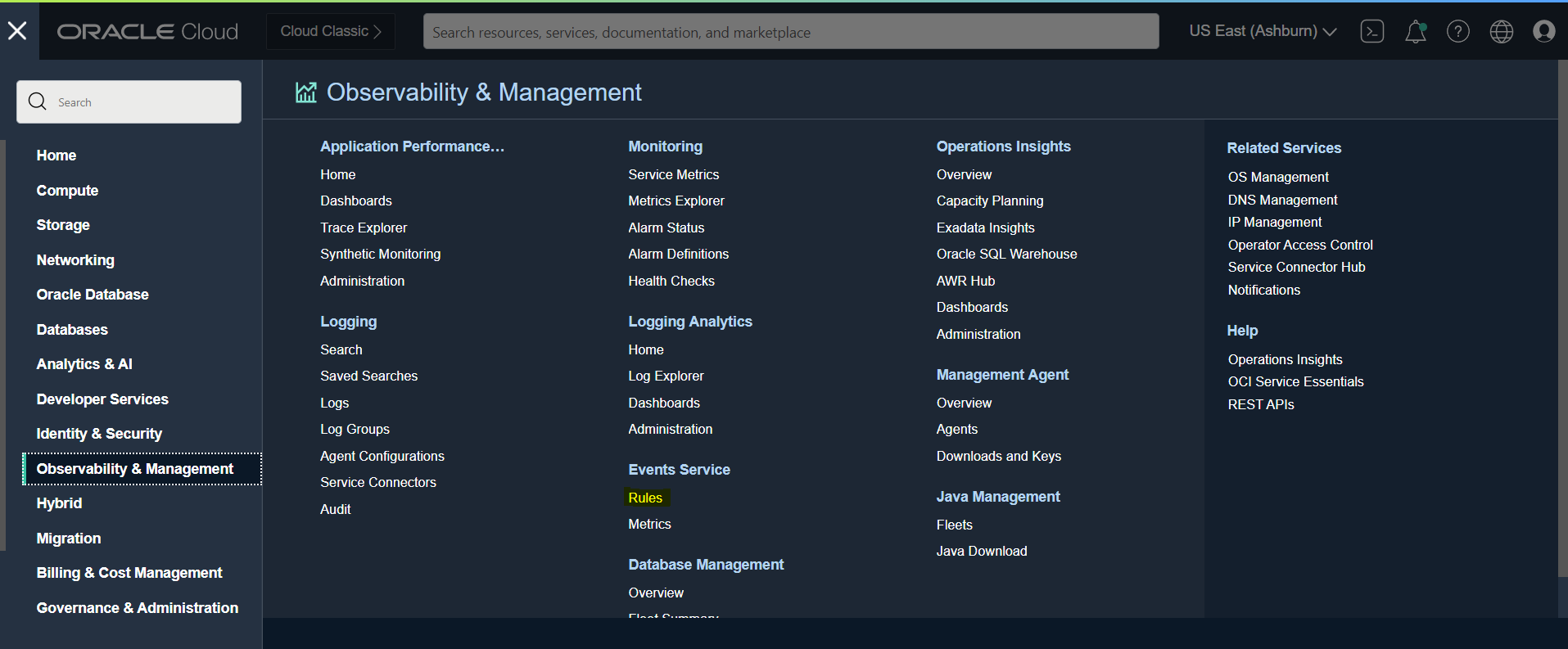Select Identity & Security in sidebar
The image size is (1568, 649).
99,434
